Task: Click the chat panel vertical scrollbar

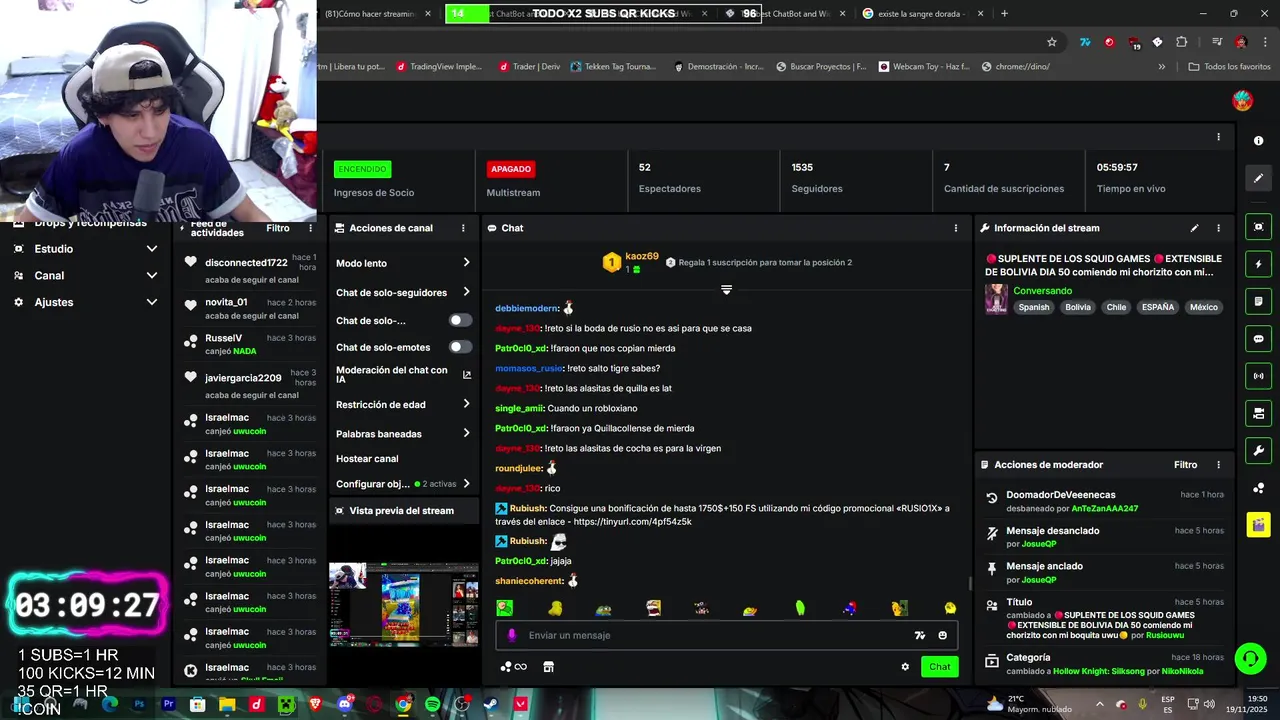Action: pos(969,584)
